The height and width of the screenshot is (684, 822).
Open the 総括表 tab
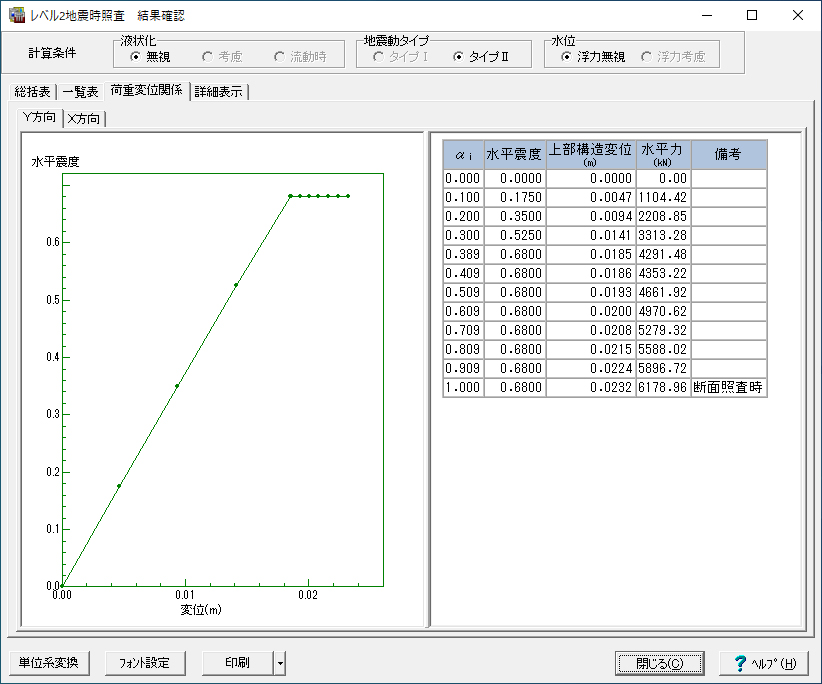tap(33, 92)
